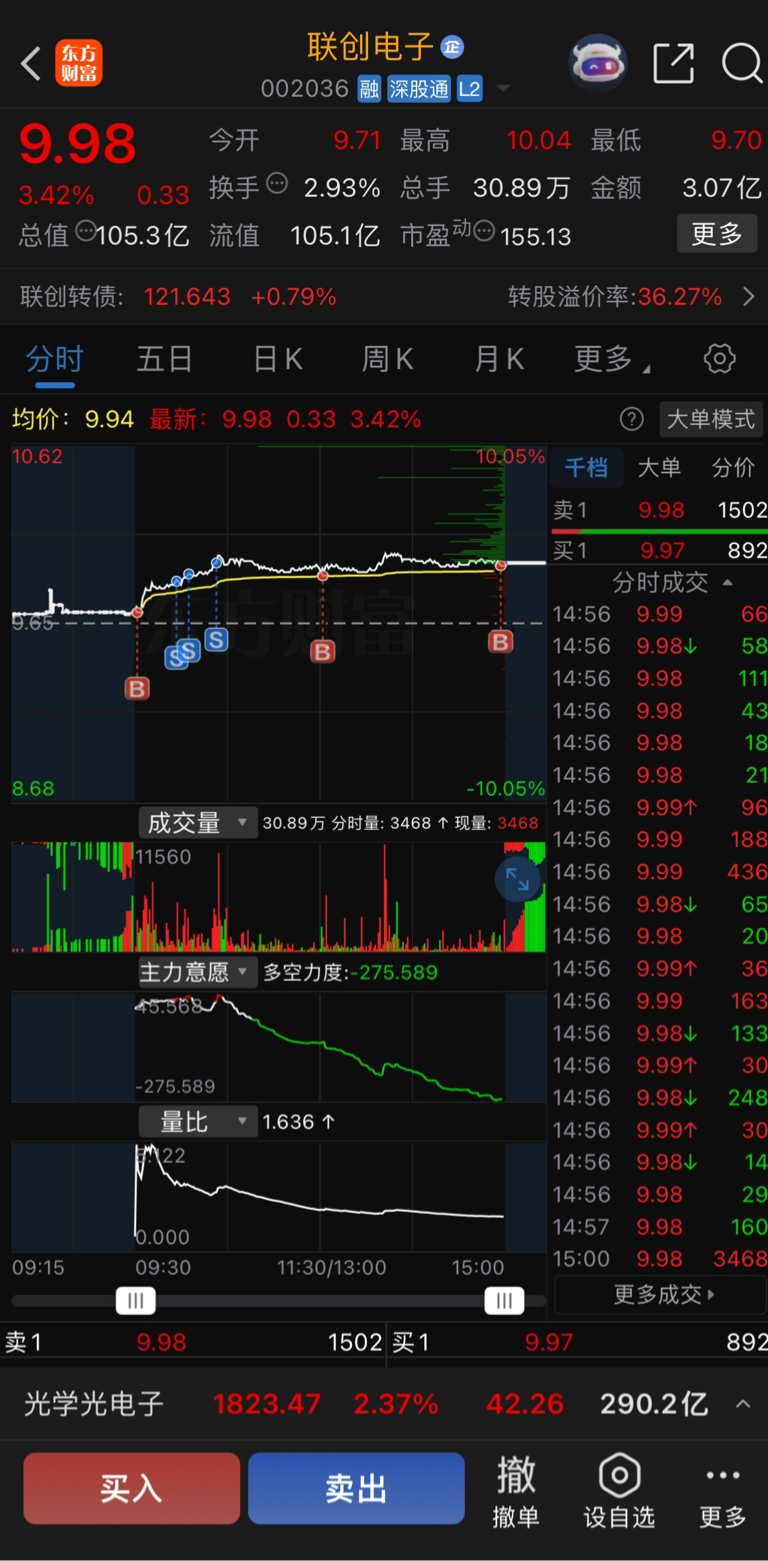
Task: Share this stock page
Action: pyautogui.click(x=673, y=63)
